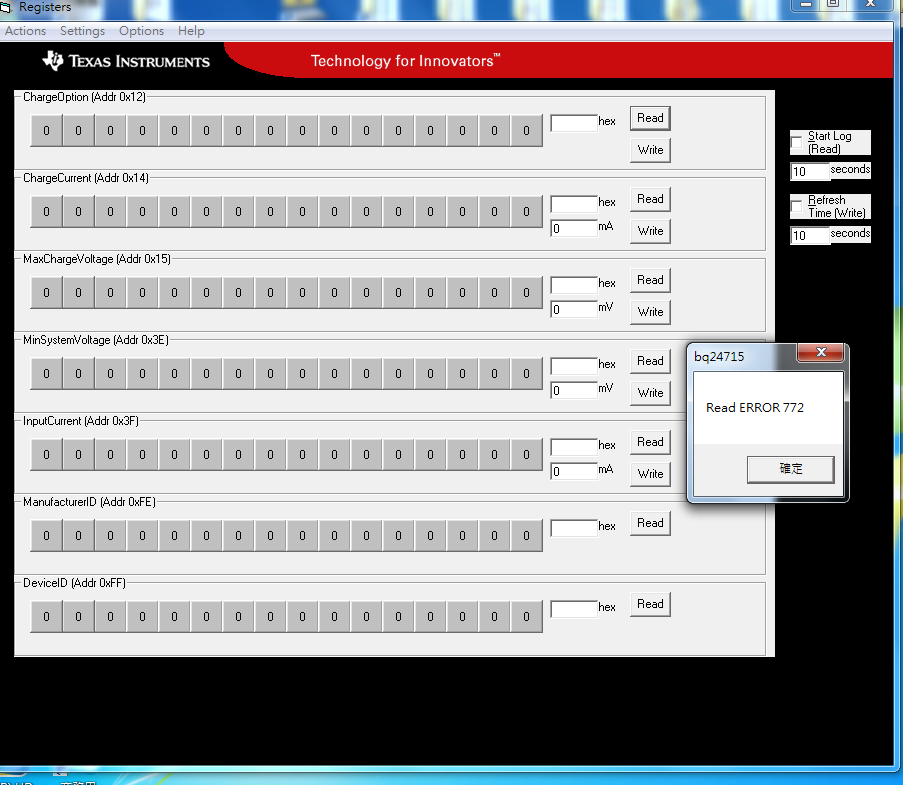This screenshot has width=903, height=785.
Task: Enable the Refresh Time (Write) checkbox
Action: [x=797, y=206]
